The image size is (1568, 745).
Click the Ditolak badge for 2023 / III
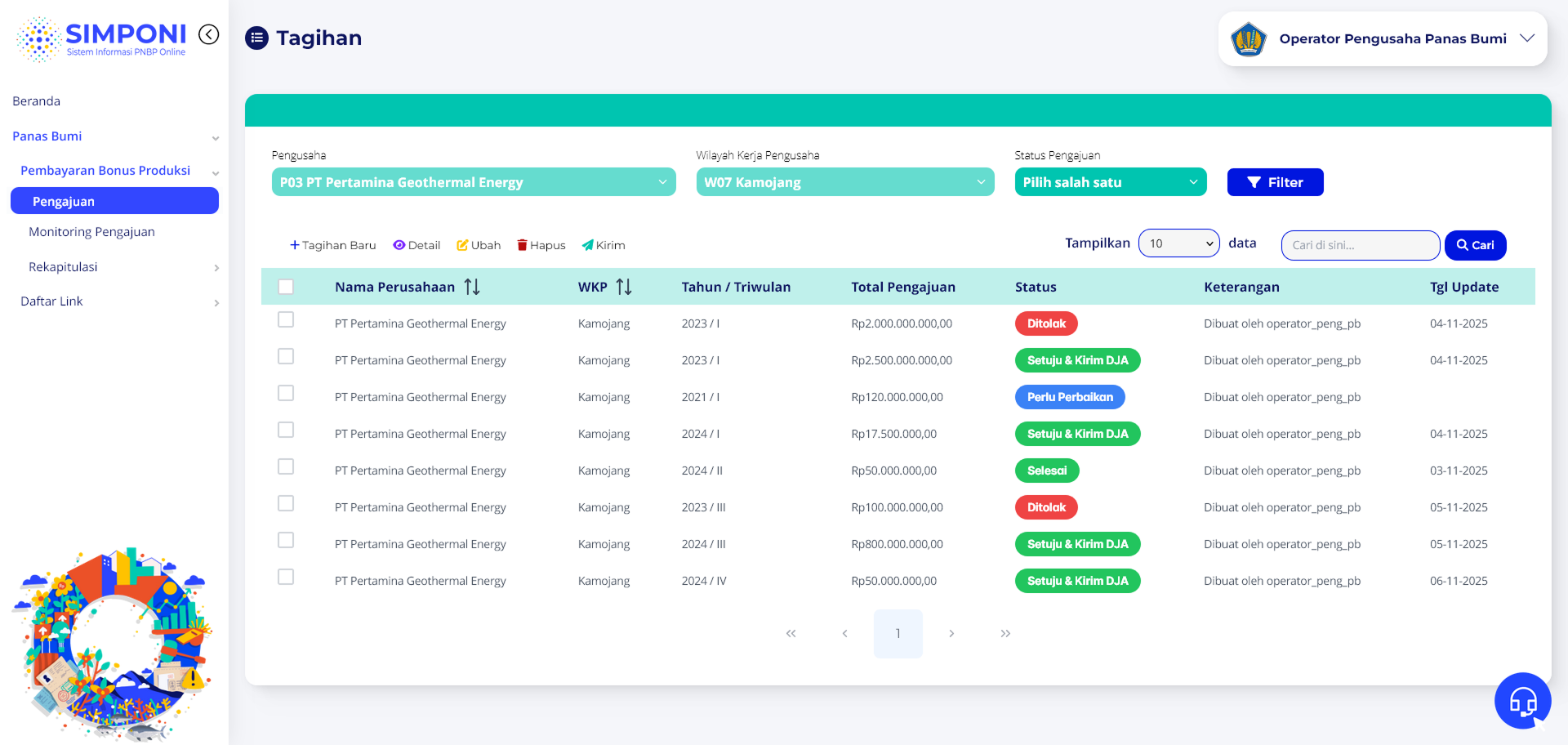click(1046, 507)
